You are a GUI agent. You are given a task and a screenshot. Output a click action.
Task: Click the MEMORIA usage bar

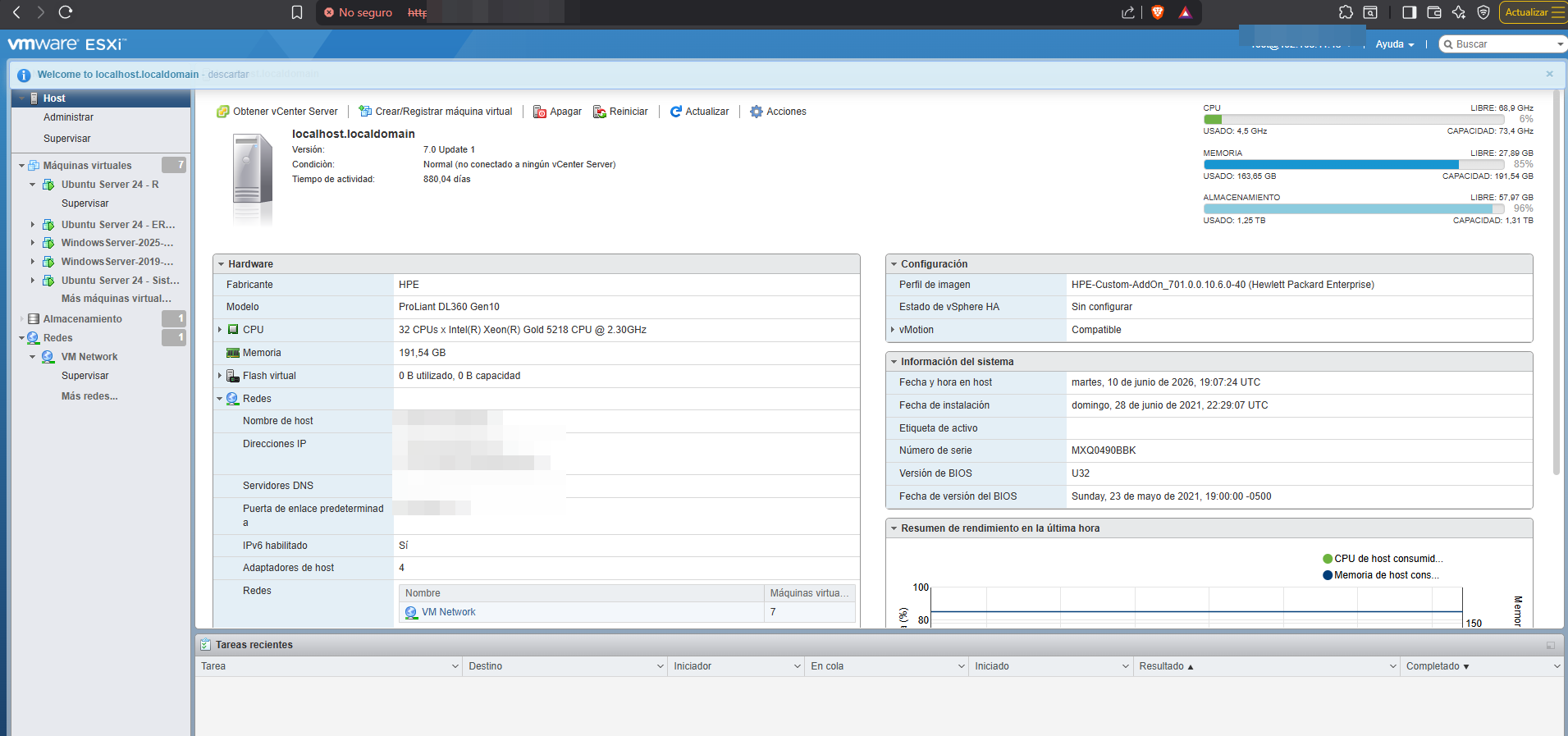[1354, 165]
